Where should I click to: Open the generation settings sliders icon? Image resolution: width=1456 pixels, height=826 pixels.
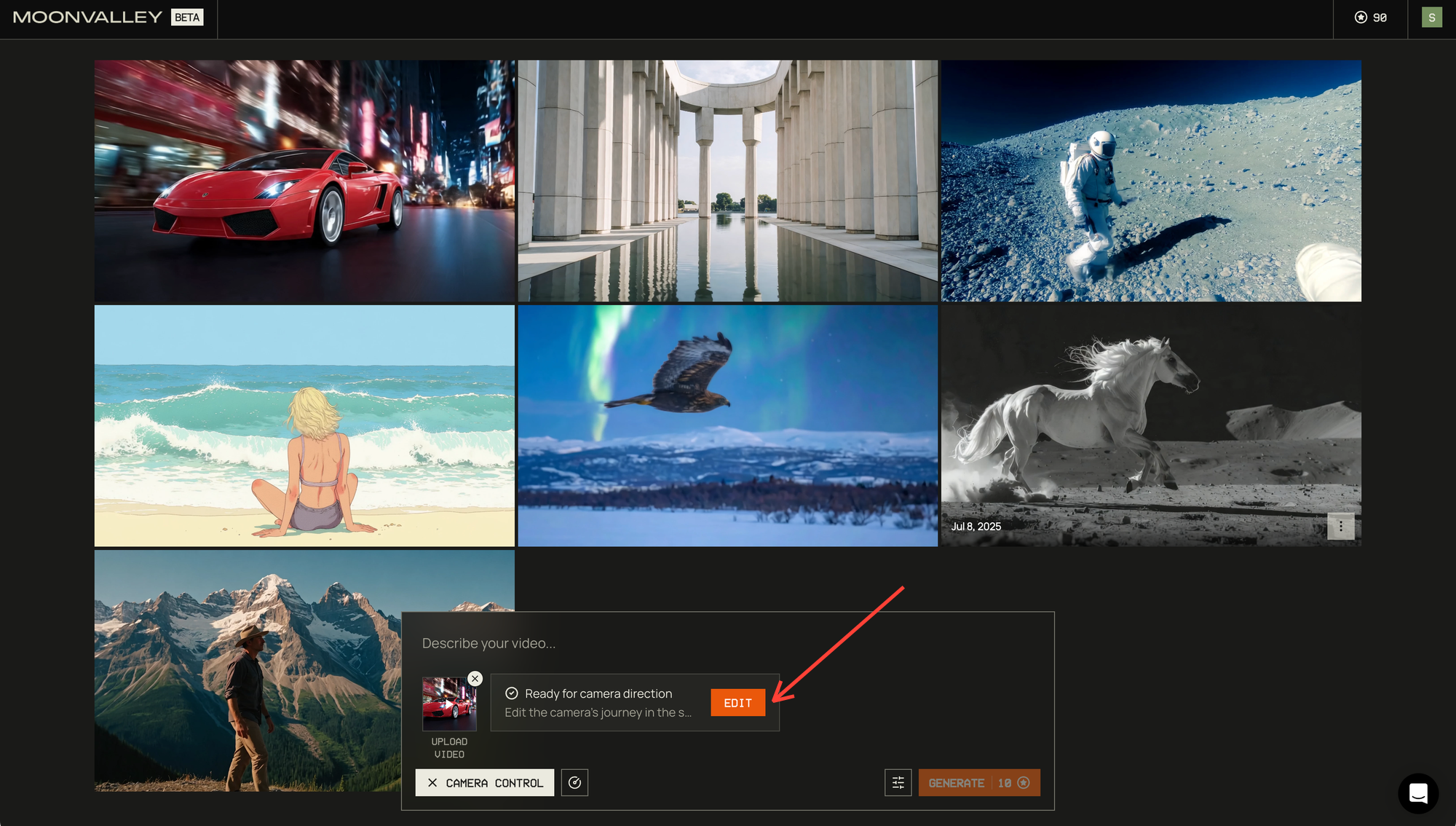coord(898,783)
